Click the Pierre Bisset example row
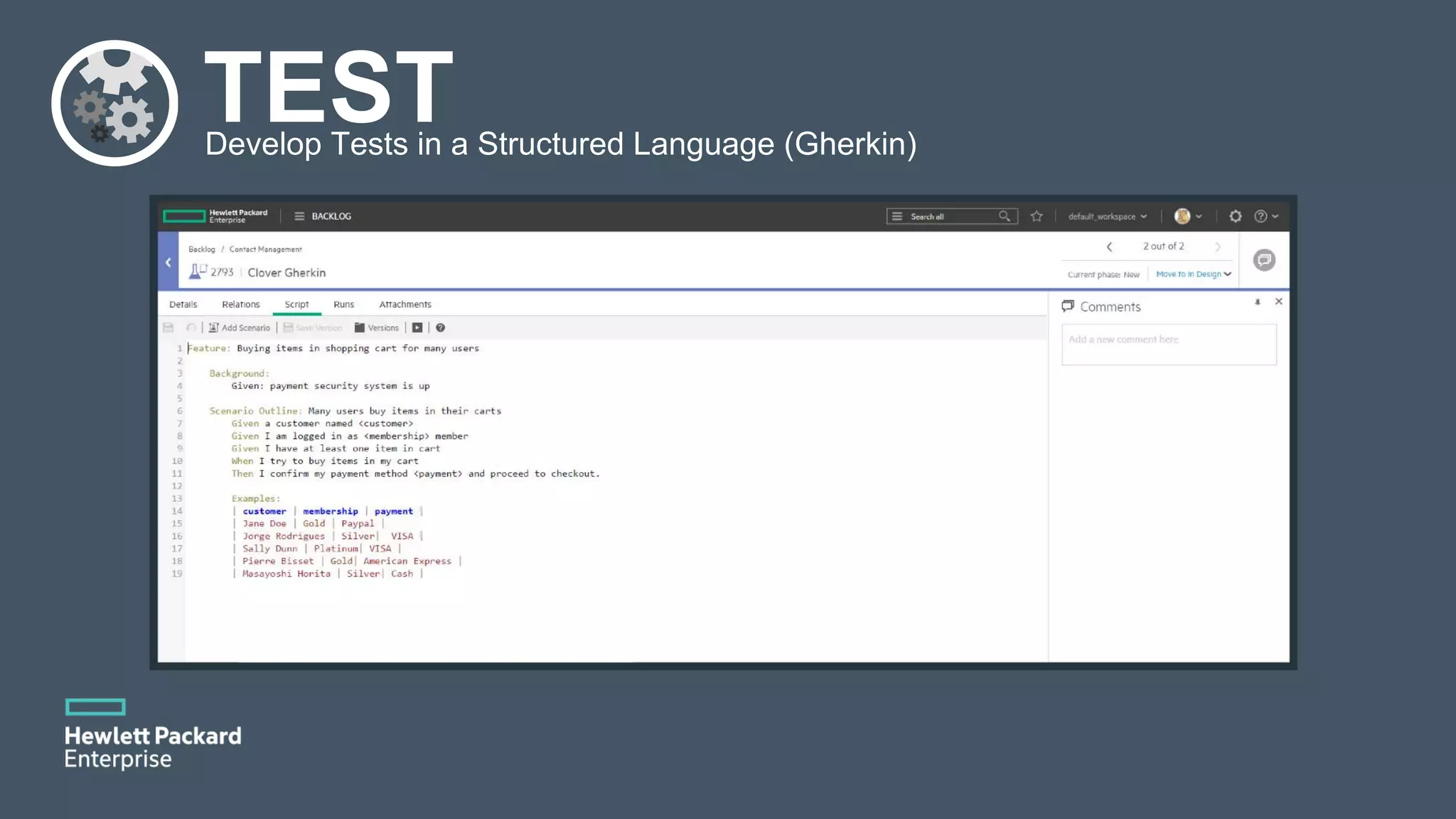This screenshot has width=1456, height=819. 348,562
